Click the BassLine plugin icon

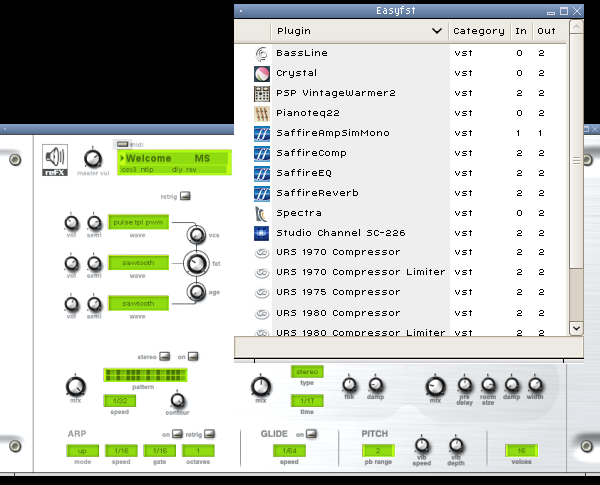[262, 54]
